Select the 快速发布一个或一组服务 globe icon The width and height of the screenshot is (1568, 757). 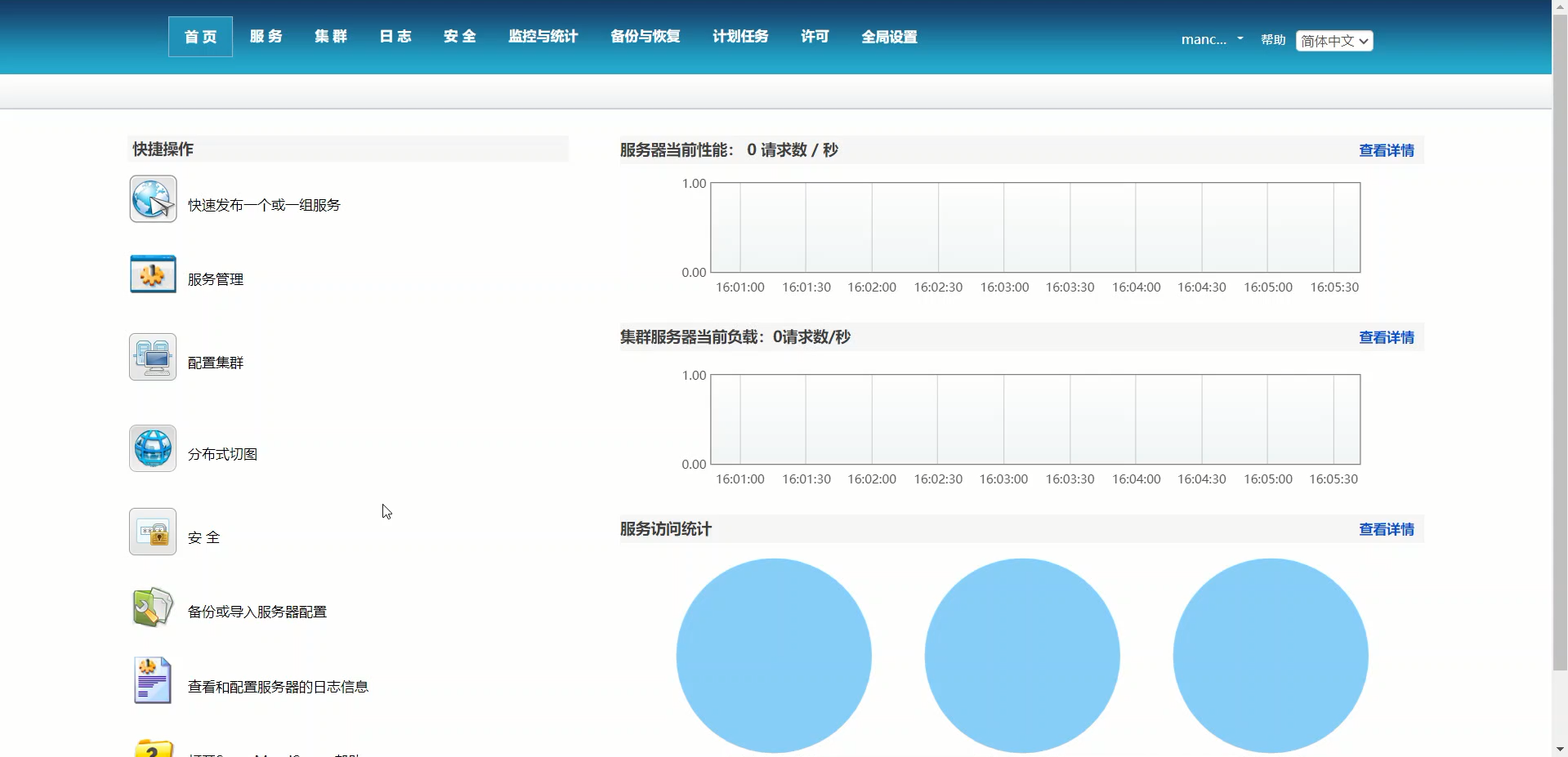152,198
